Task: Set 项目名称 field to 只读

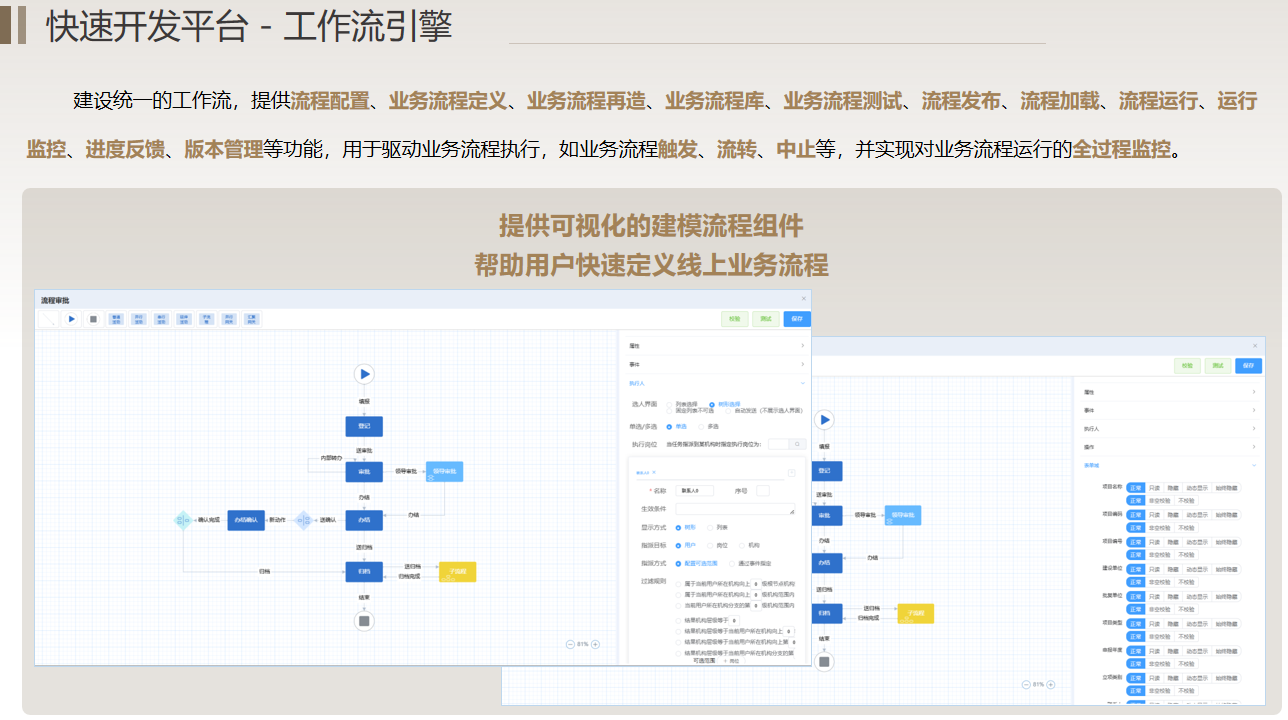Action: (1154, 488)
